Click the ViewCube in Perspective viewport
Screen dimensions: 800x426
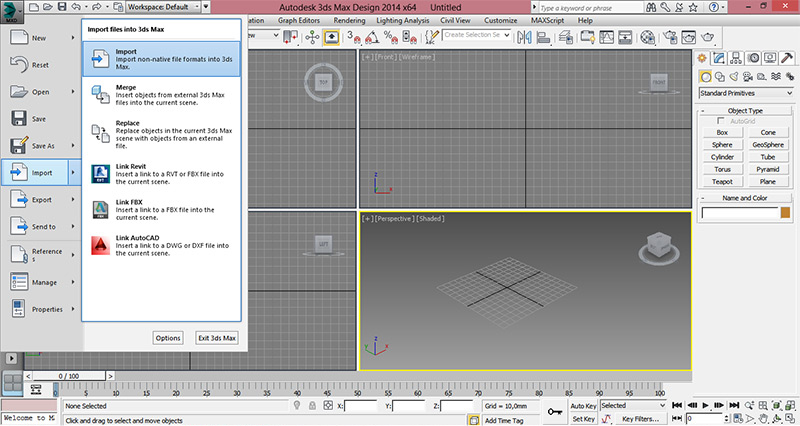coord(660,244)
